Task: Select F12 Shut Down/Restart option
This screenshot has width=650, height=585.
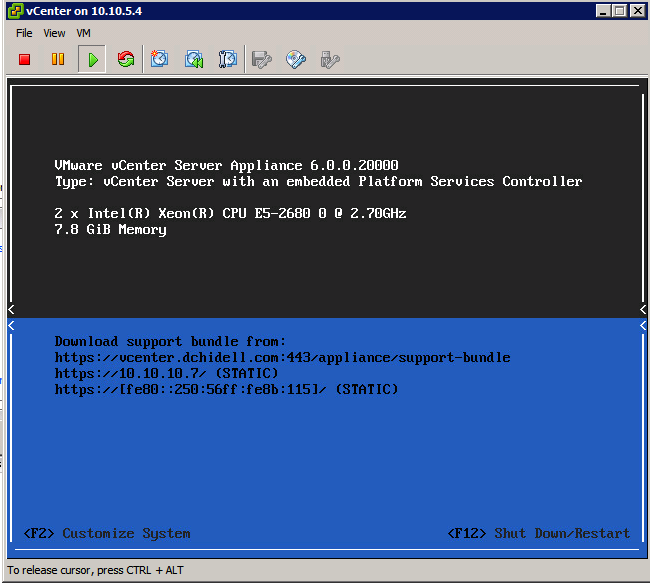Action: 539,533
